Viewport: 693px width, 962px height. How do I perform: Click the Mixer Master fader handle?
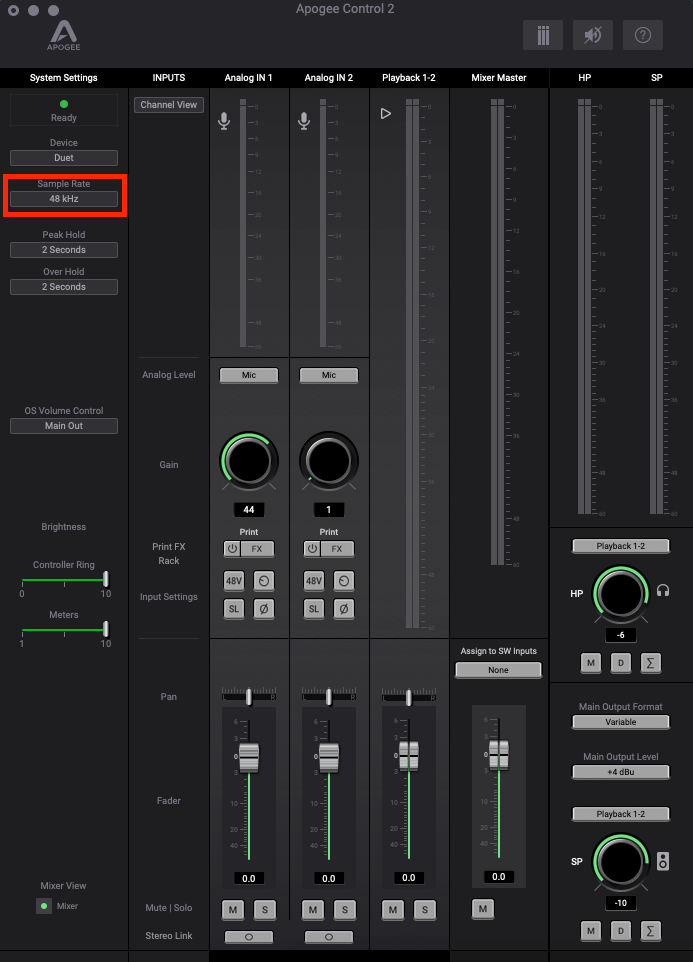499,755
